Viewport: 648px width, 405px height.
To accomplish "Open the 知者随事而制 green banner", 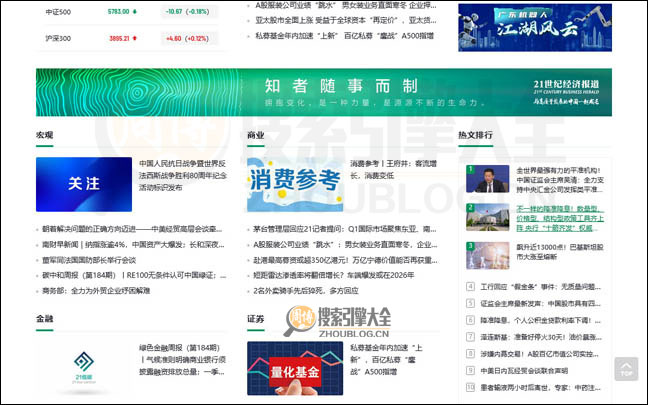I will 324,92.
